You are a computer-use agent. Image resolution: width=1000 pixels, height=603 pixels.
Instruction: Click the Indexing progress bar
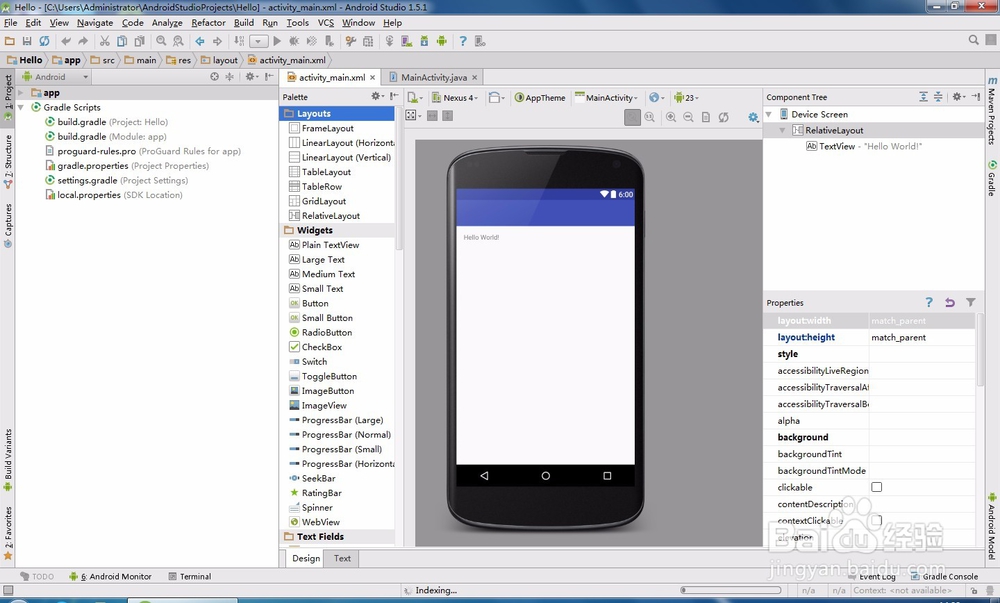(x=730, y=590)
